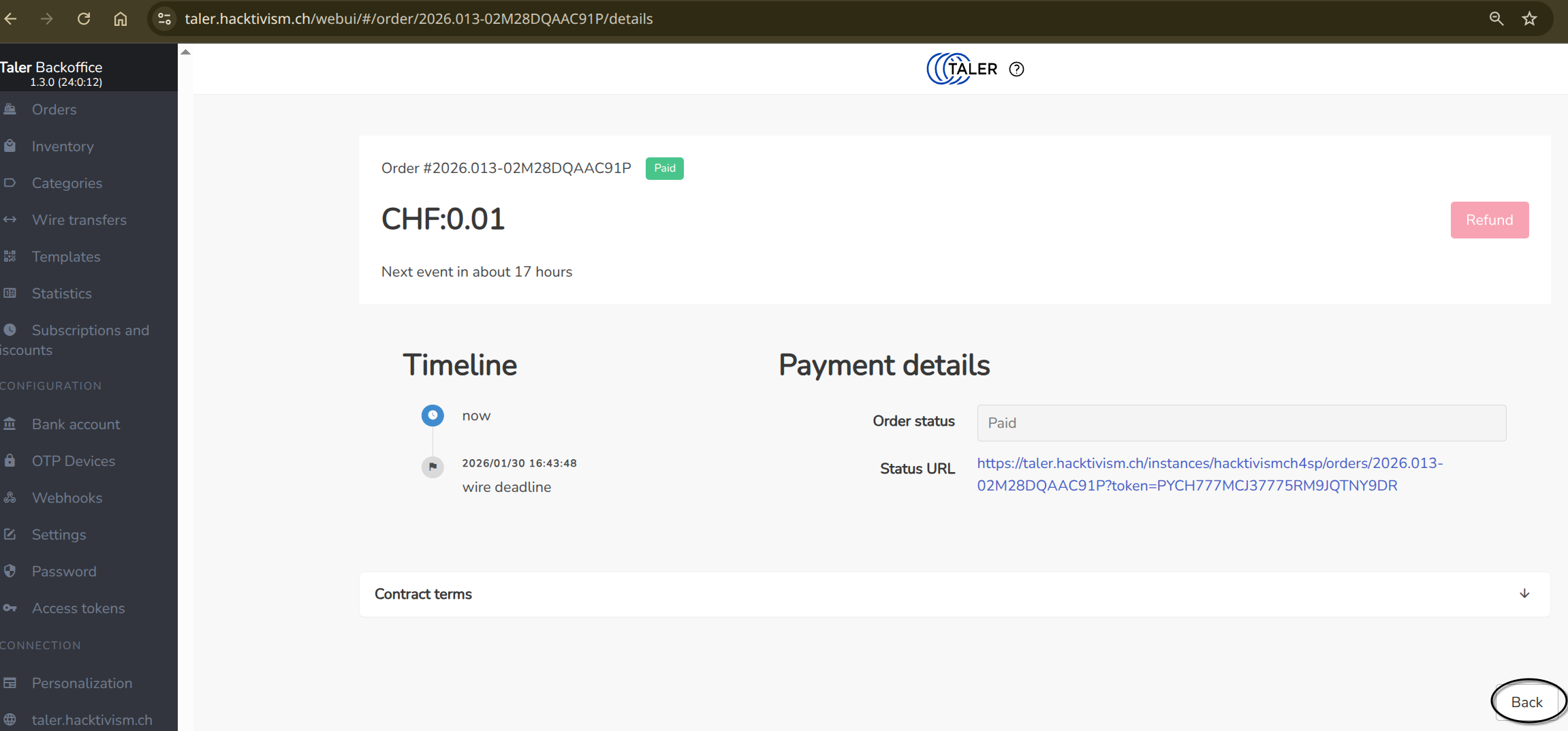Click the sidebar scroll up arrow

185,52
